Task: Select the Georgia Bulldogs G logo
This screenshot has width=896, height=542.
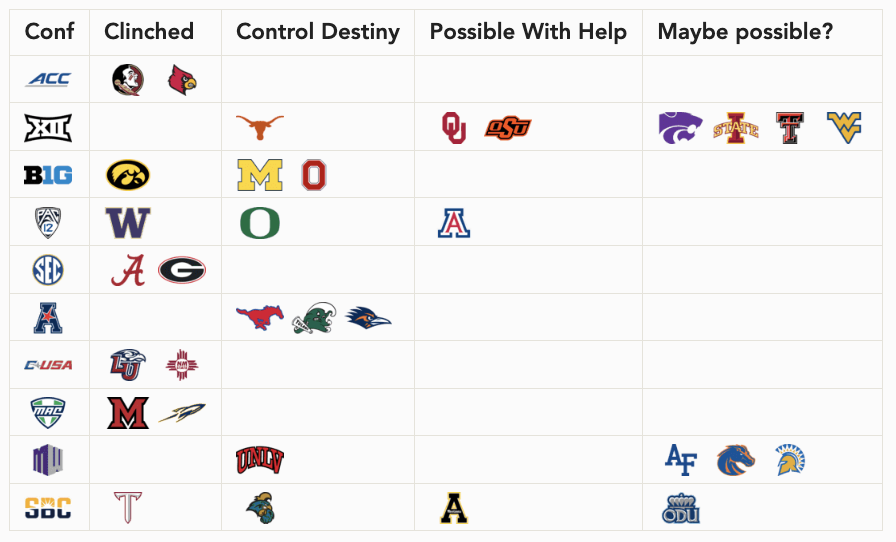Action: coord(182,270)
